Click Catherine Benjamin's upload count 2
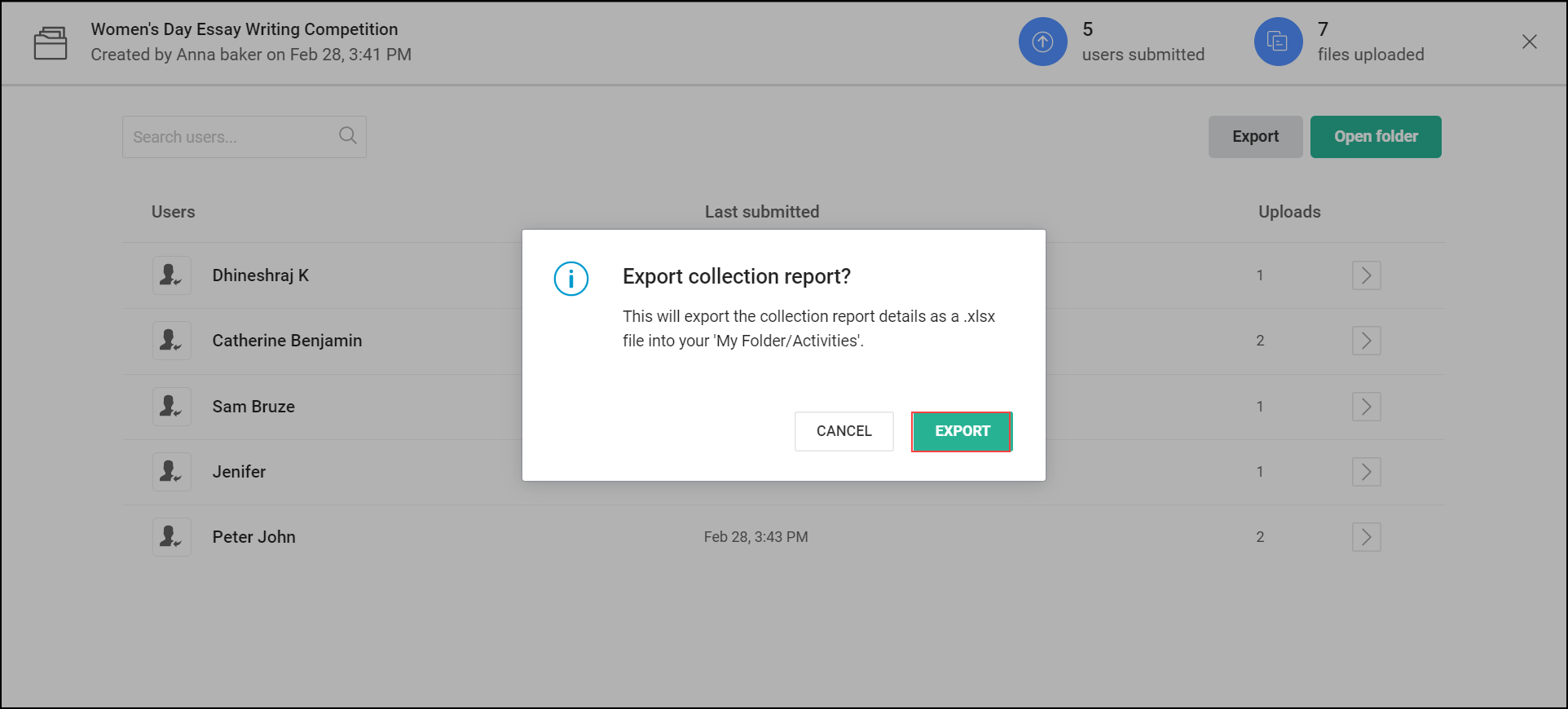This screenshot has width=1568, height=709. tap(1260, 341)
